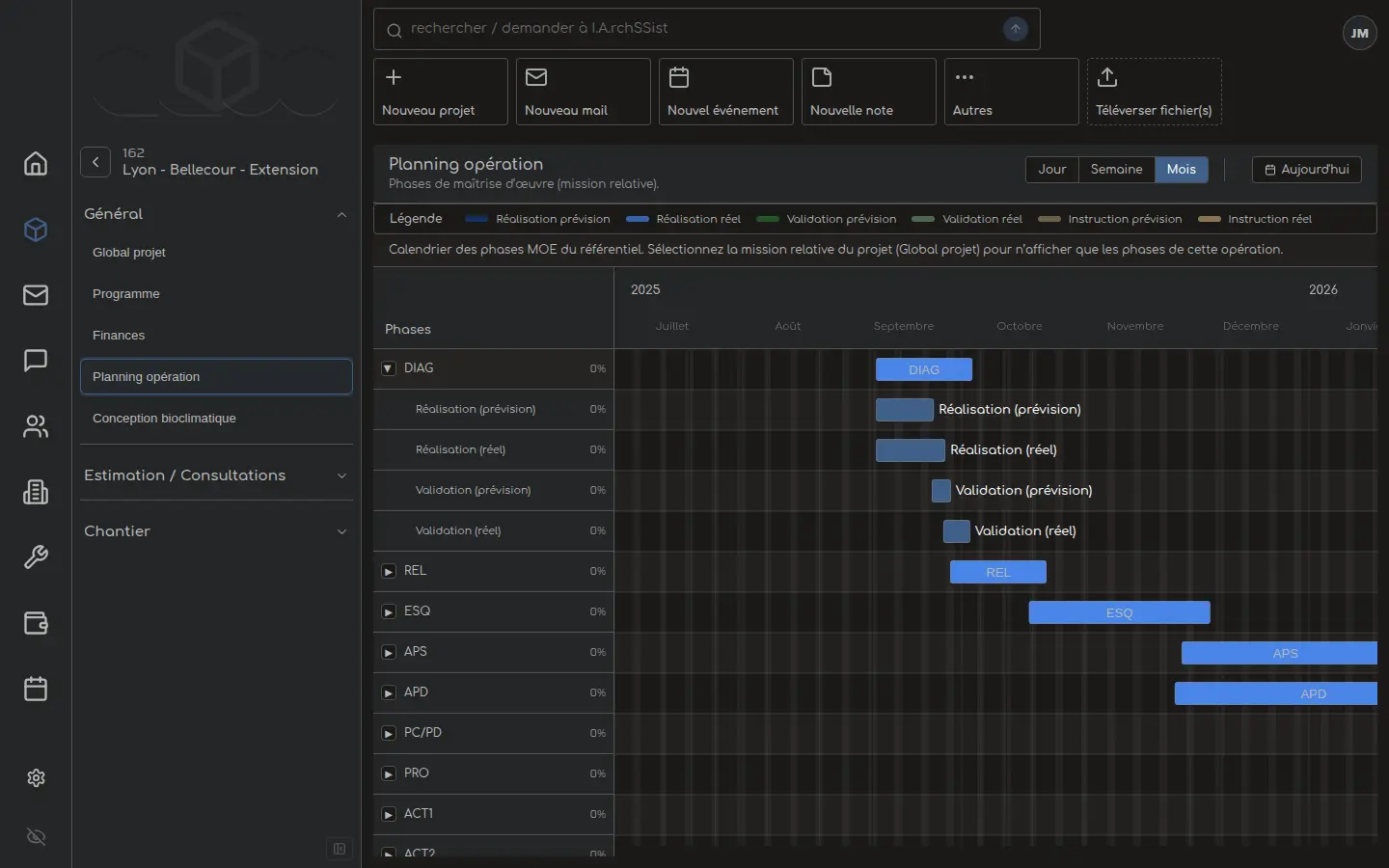
Task: Open the JM user avatar
Action: point(1360,33)
